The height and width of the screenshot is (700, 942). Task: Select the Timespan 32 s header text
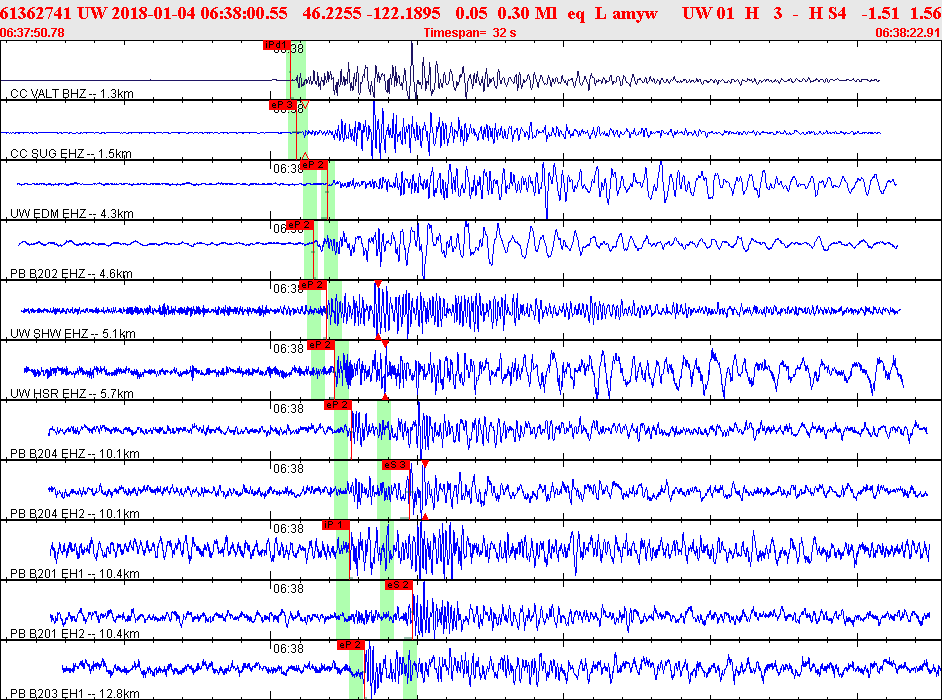[468, 32]
